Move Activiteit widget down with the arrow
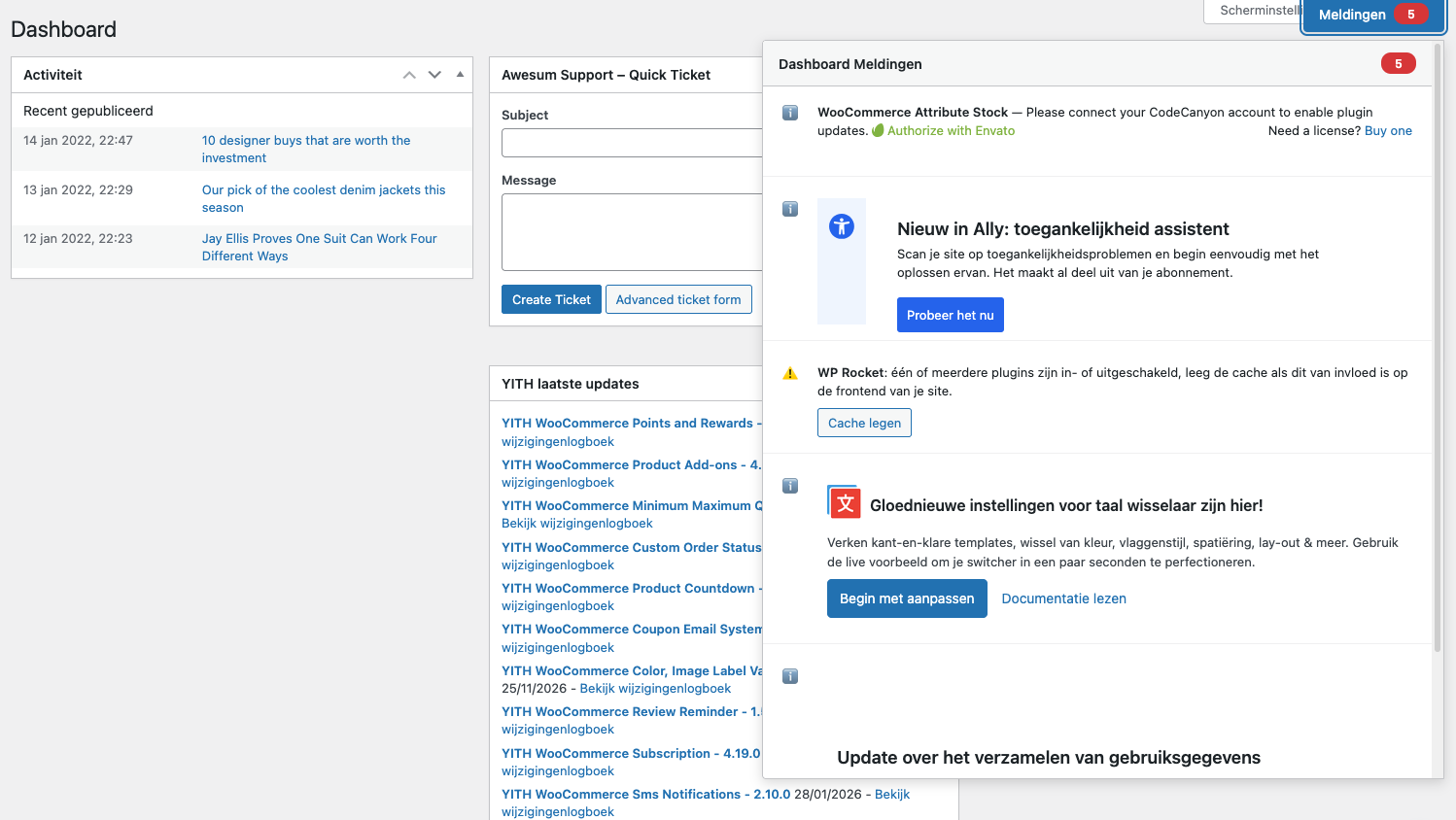Viewport: 1456px width, 820px height. pyautogui.click(x=434, y=75)
